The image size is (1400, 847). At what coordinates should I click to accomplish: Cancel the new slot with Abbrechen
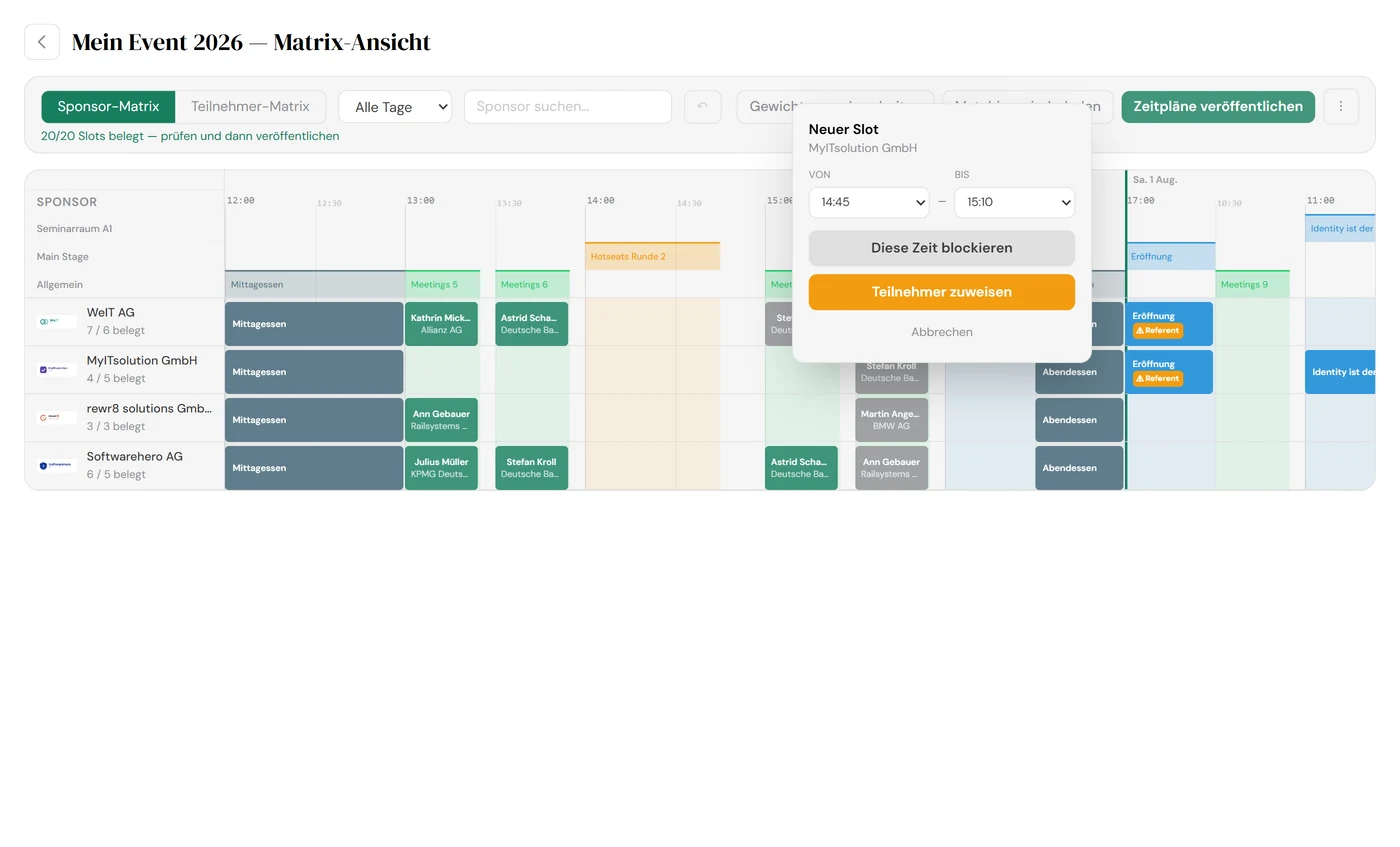point(942,332)
